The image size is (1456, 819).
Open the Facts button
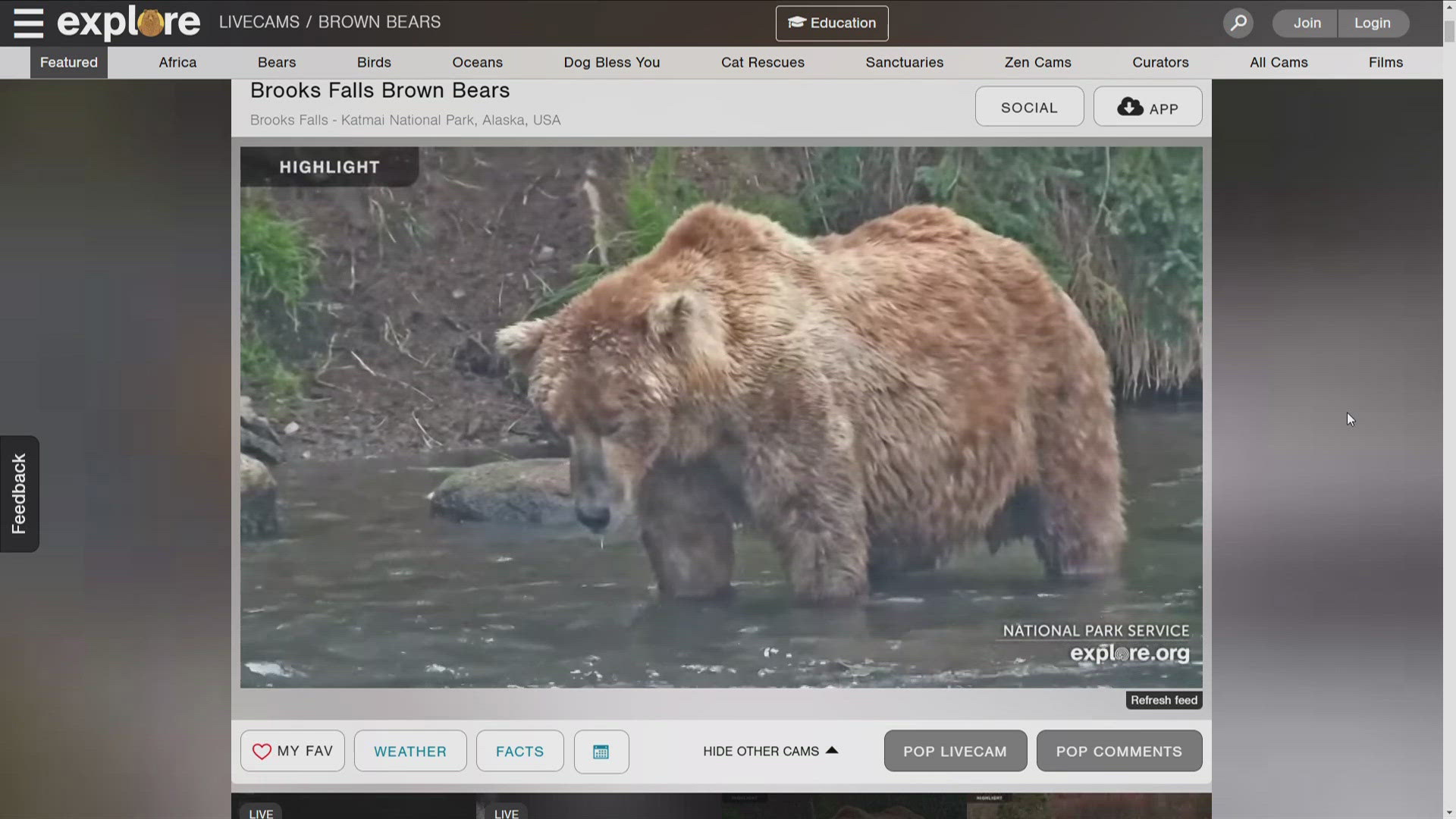(x=519, y=752)
